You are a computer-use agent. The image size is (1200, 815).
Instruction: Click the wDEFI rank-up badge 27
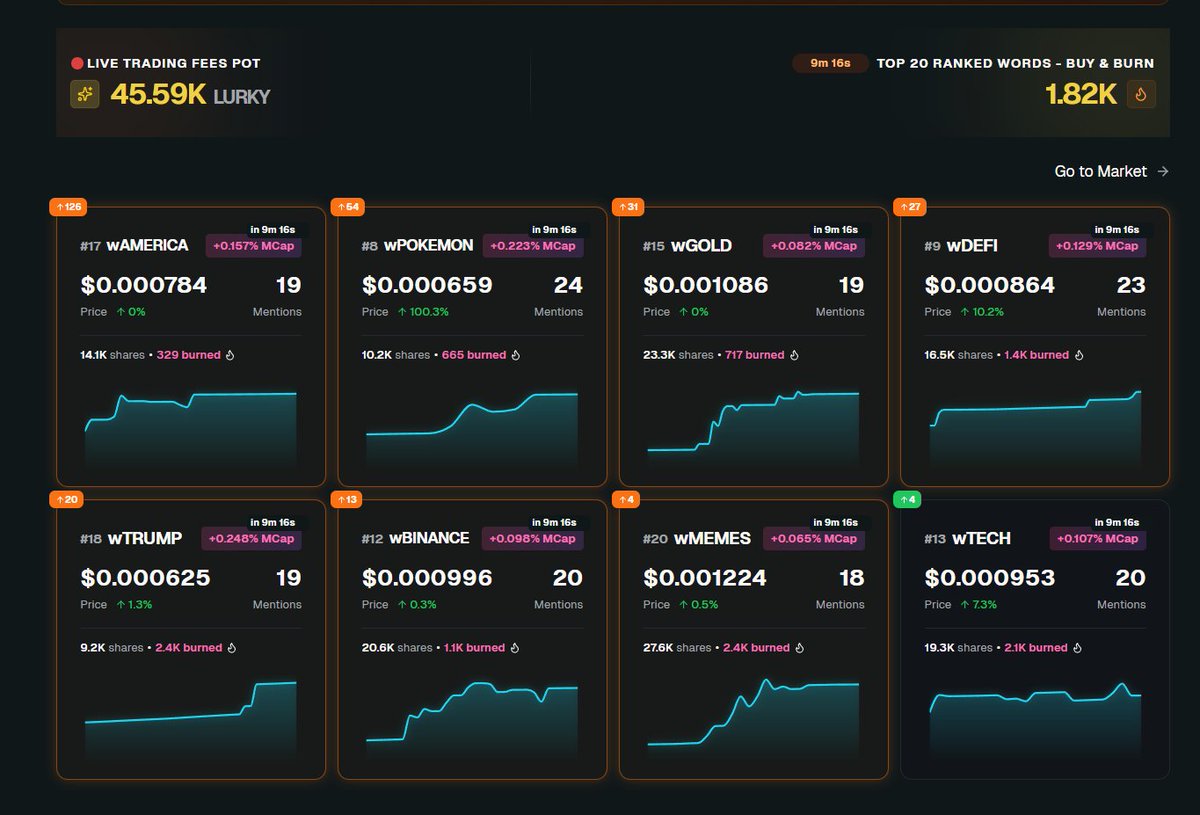pyautogui.click(x=910, y=207)
